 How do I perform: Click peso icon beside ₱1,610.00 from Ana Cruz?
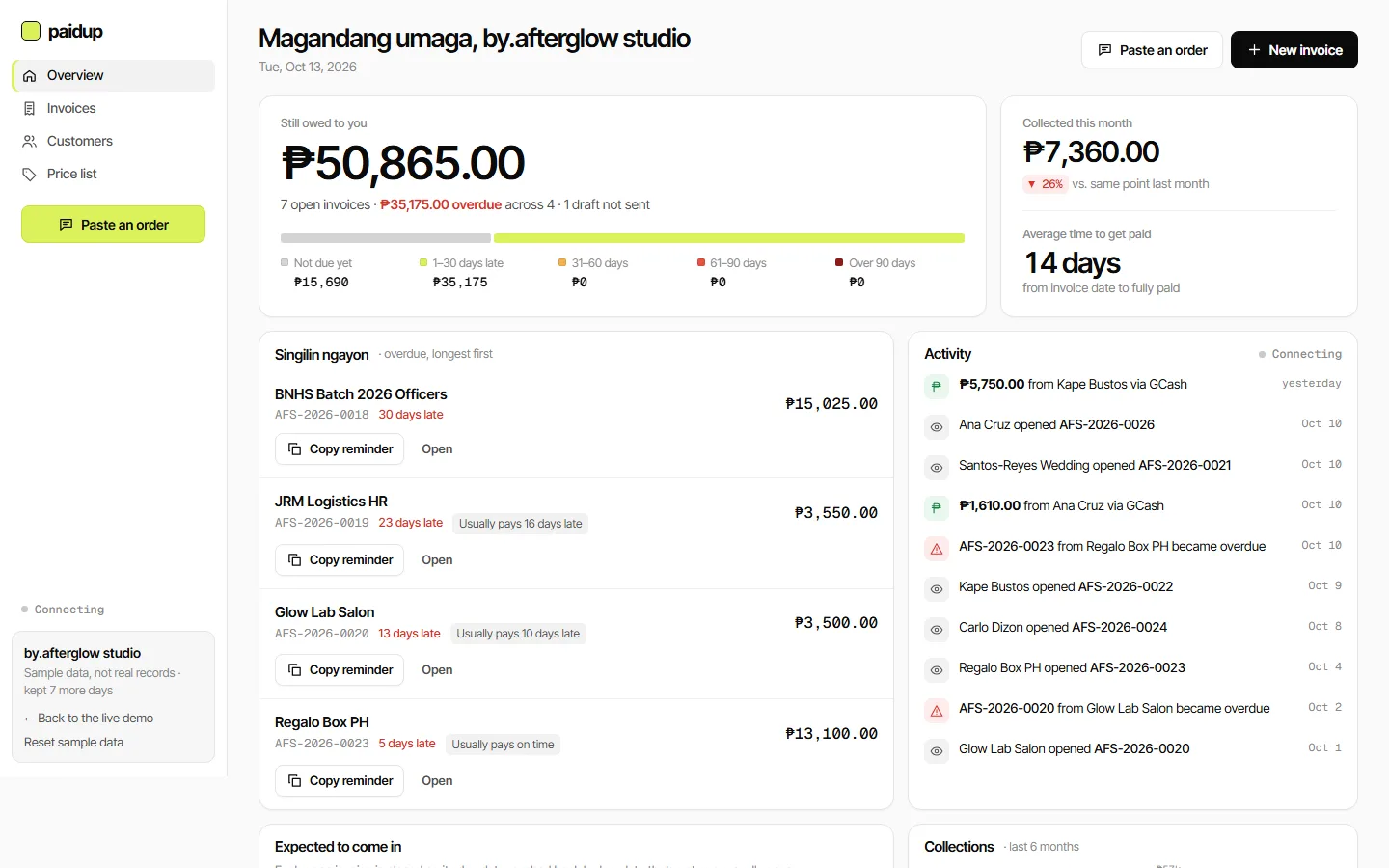(936, 507)
